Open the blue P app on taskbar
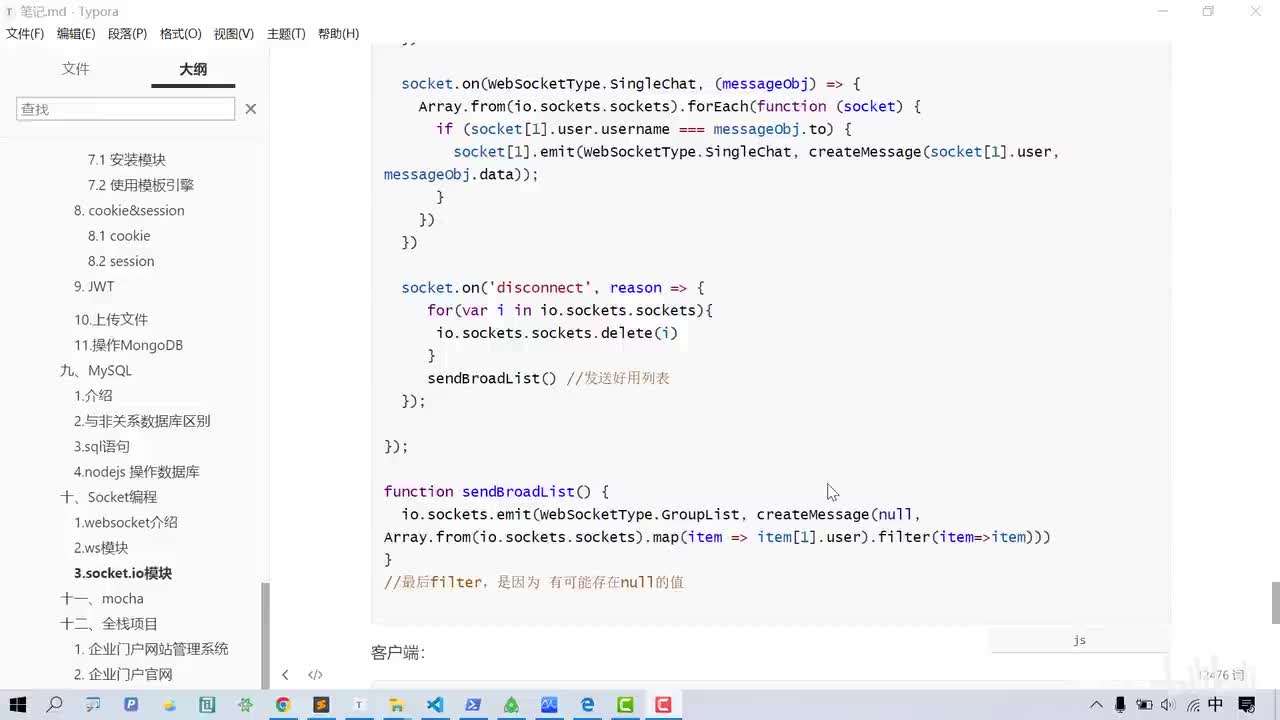 pyautogui.click(x=131, y=705)
